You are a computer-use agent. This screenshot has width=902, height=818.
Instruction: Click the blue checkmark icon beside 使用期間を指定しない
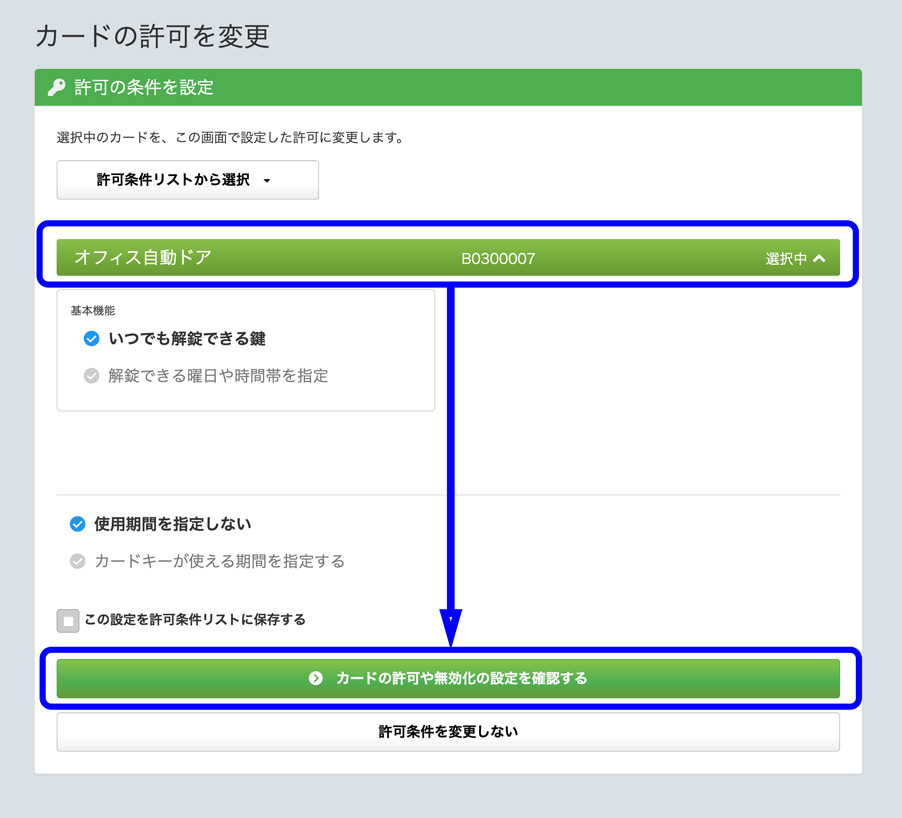point(77,524)
